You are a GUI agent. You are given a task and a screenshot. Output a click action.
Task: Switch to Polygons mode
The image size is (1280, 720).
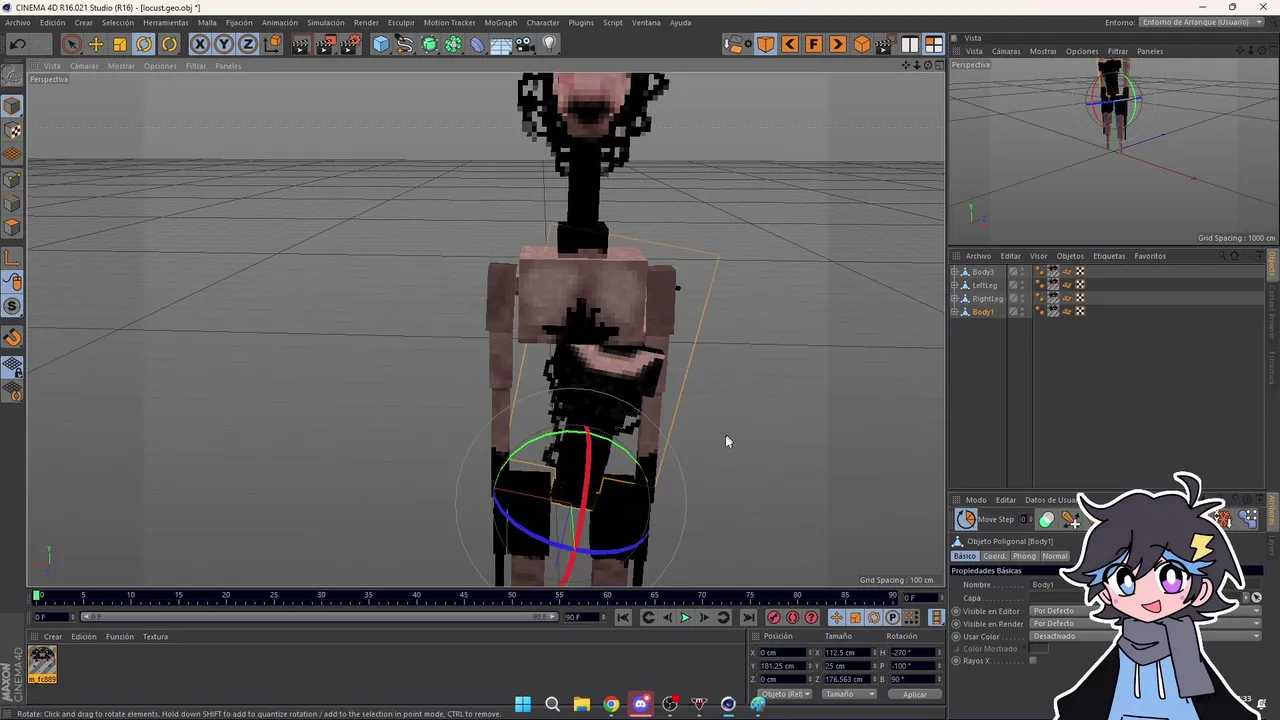[x=12, y=229]
